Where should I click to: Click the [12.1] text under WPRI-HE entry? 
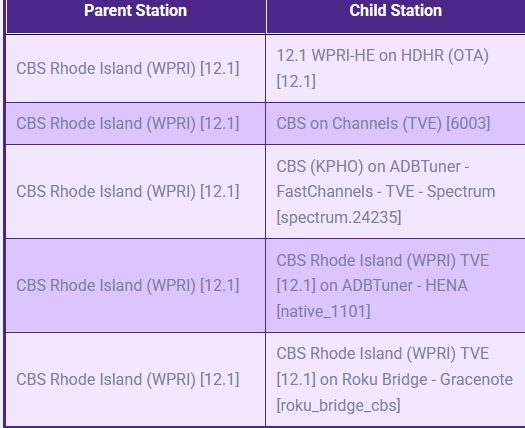(x=296, y=81)
